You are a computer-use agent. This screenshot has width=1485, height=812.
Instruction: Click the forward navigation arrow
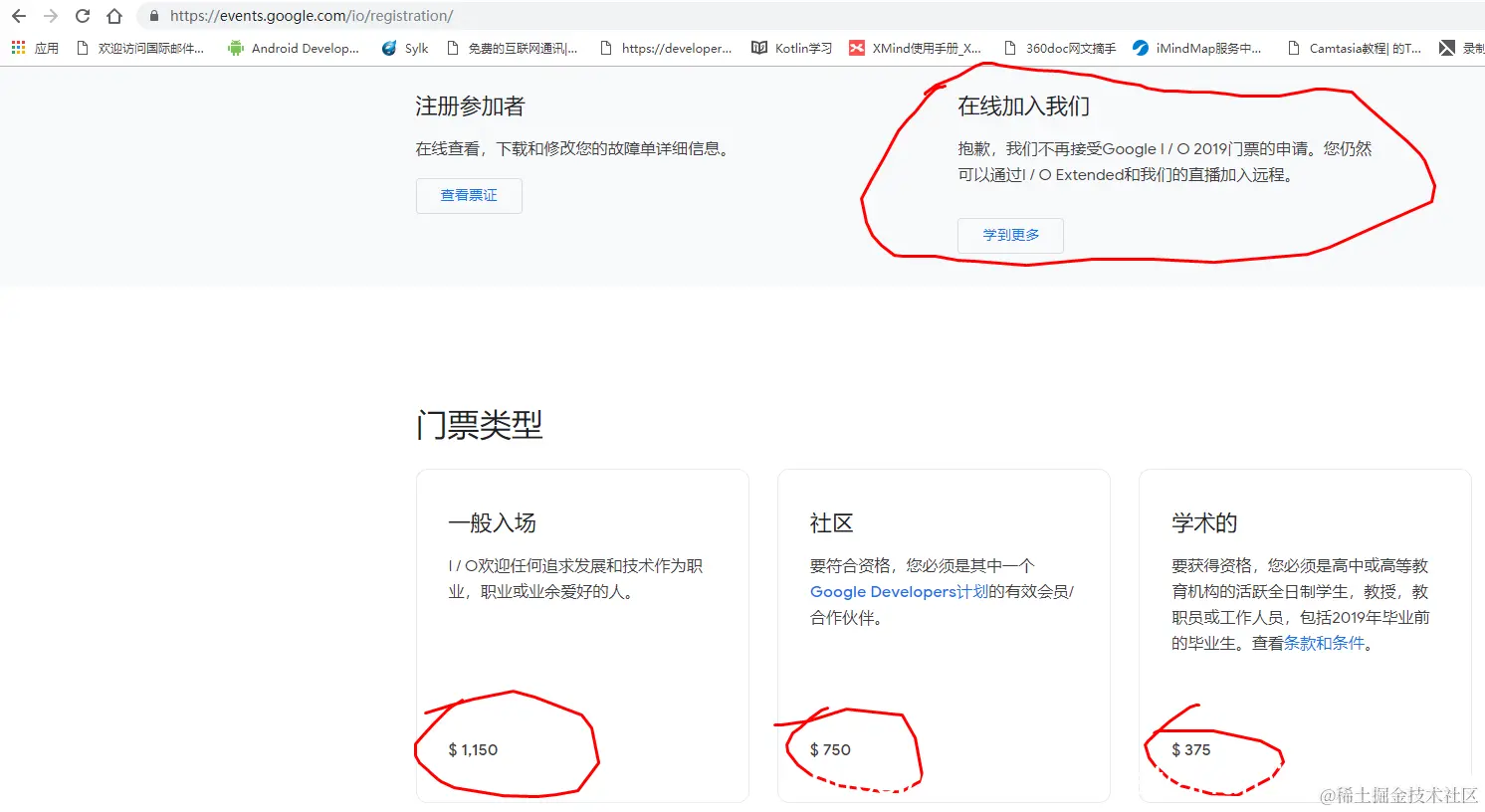[52, 16]
